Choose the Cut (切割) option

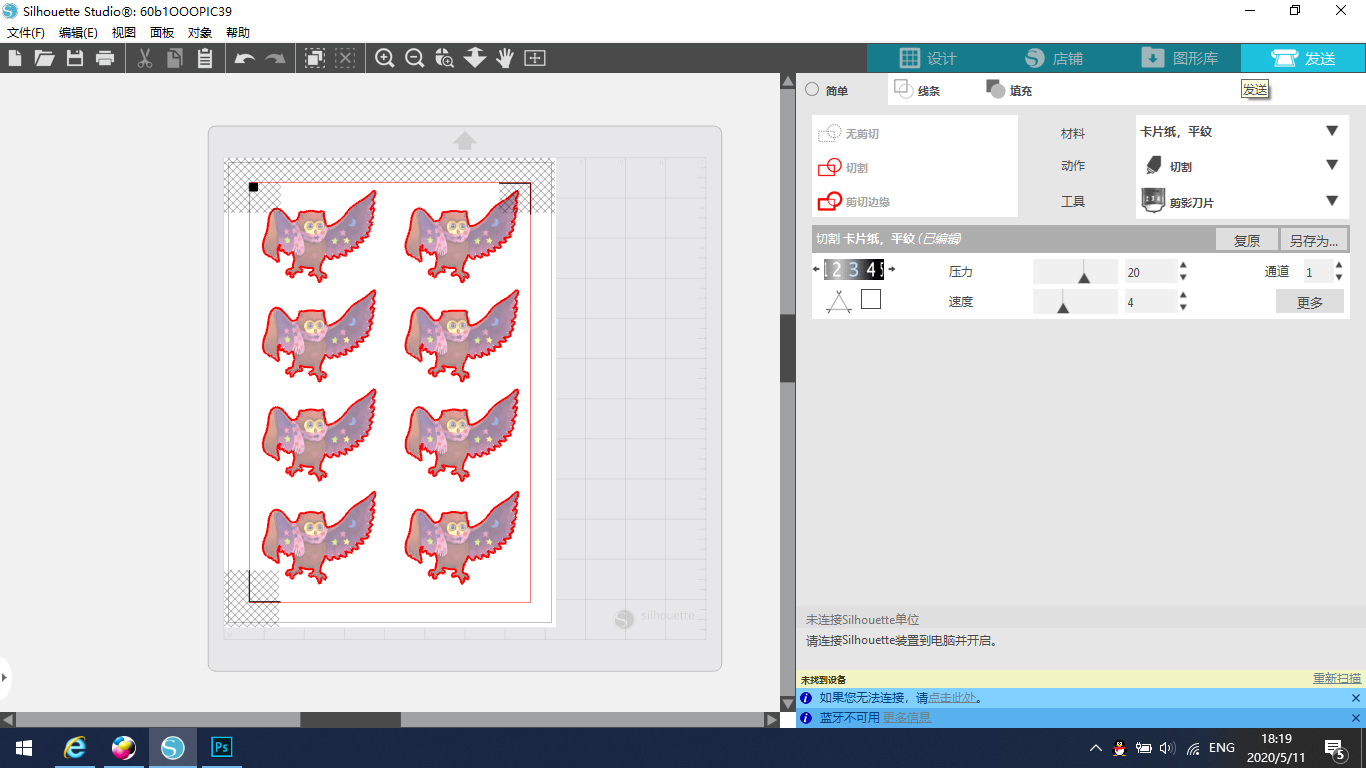pyautogui.click(x=843, y=167)
